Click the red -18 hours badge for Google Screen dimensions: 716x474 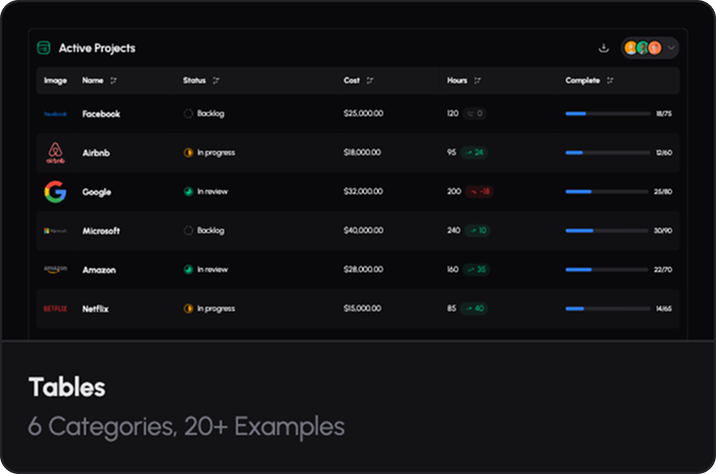tap(480, 192)
